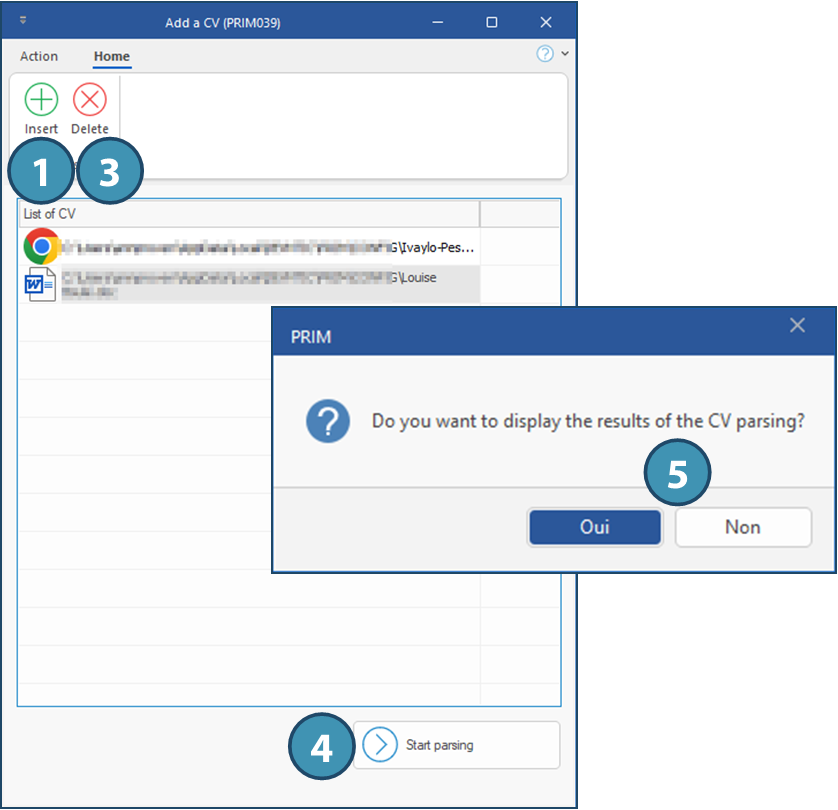Click the green Insert plus icon
This screenshot has height=810, width=838.
(41, 100)
